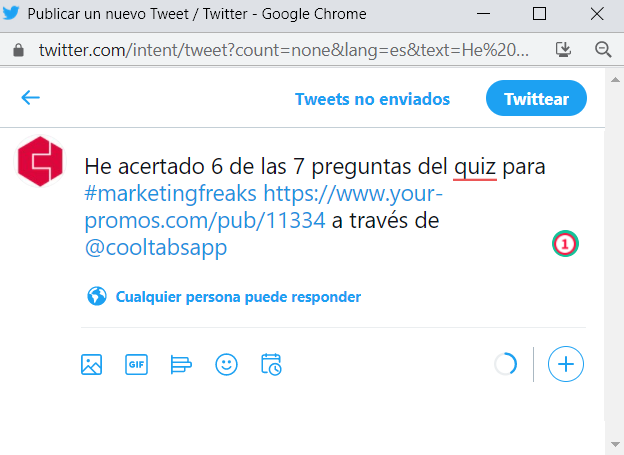Click the #marketingfreaks hashtag
Screen dimensions: 624x455
click(170, 194)
